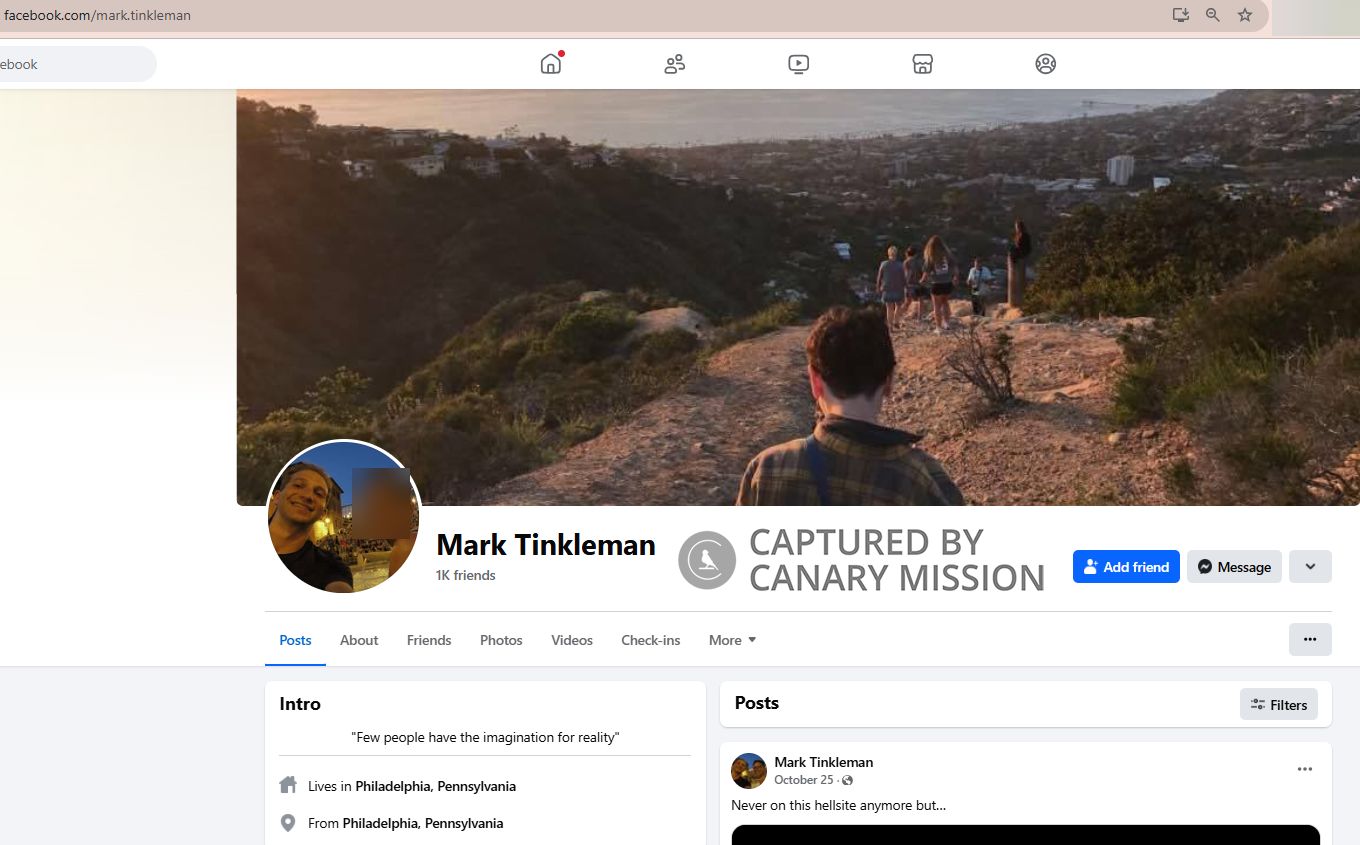Image resolution: width=1360 pixels, height=845 pixels.
Task: Open the Friends icon in top navigation
Action: (674, 62)
